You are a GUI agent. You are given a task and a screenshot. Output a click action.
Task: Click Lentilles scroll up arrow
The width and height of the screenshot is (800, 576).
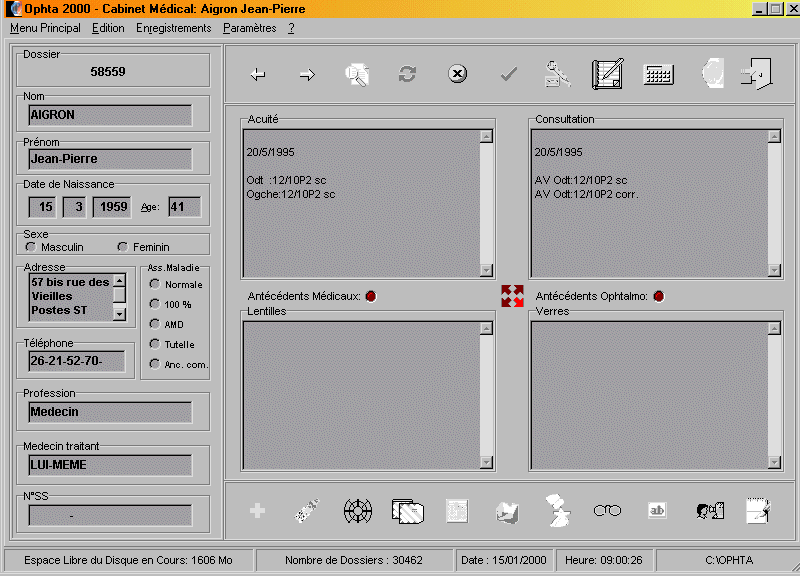487,329
